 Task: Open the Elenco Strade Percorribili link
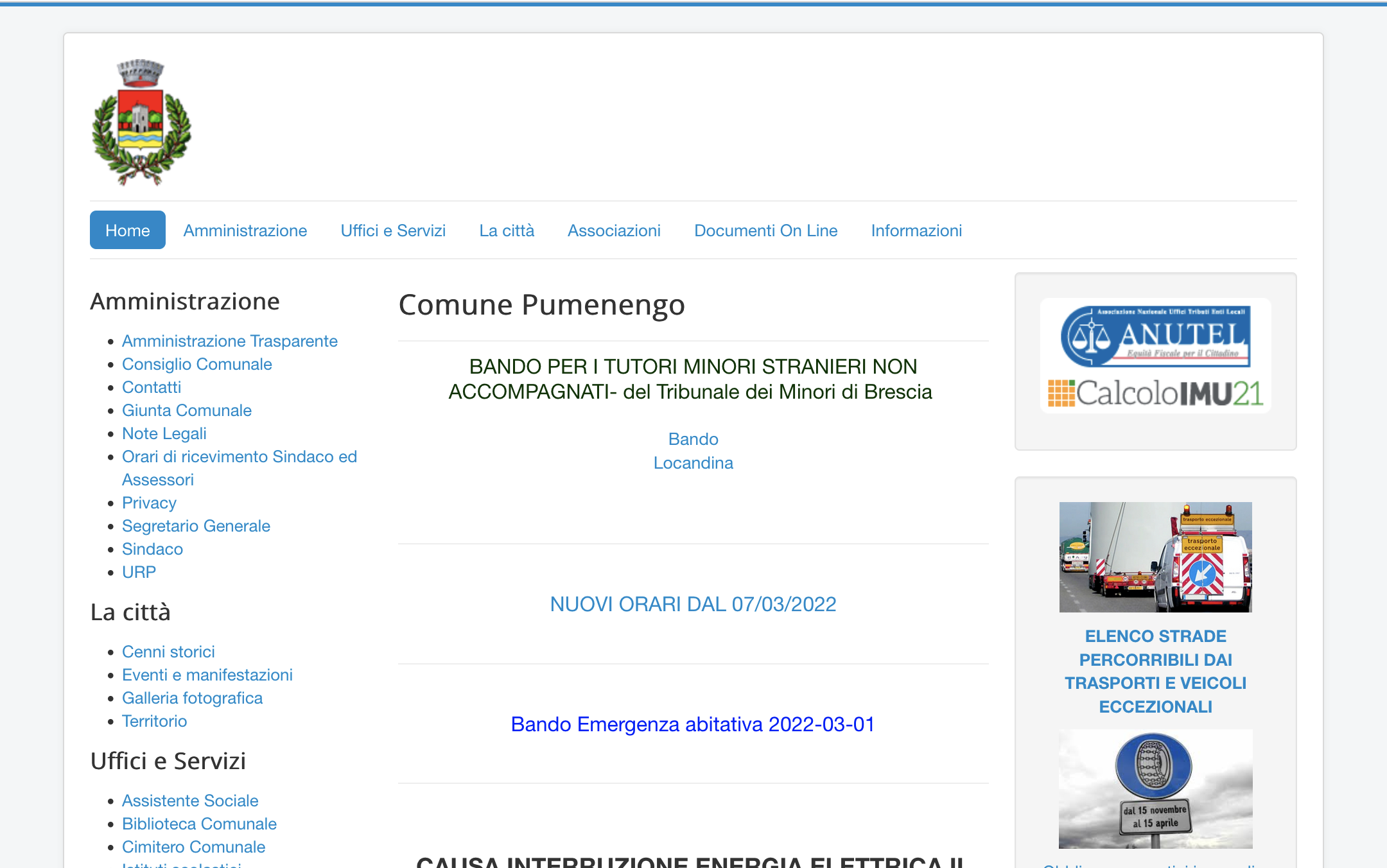click(1155, 671)
